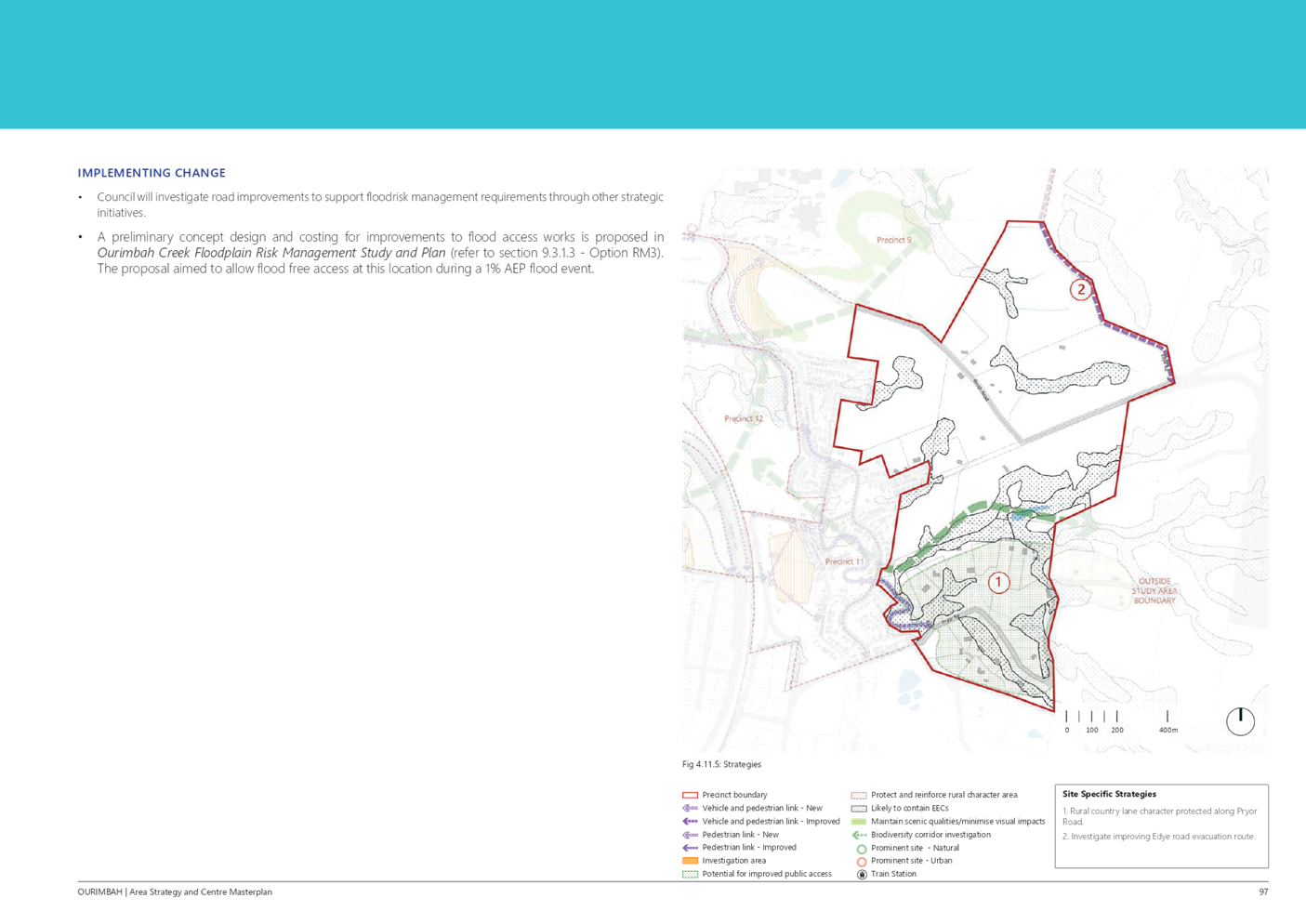Click the Train Station legend icon
The width and height of the screenshot is (1306, 924).
861,875
